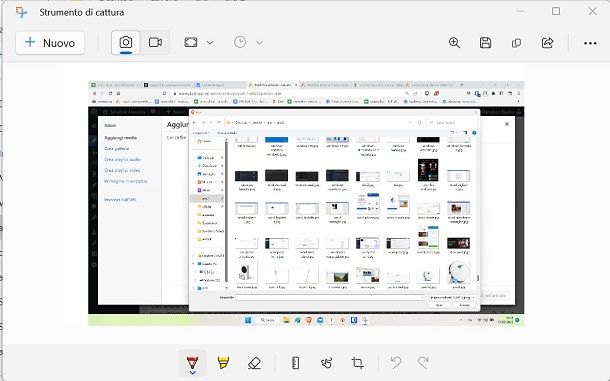
Task: Click the Strumento di cattura app icon
Action: pos(21,12)
